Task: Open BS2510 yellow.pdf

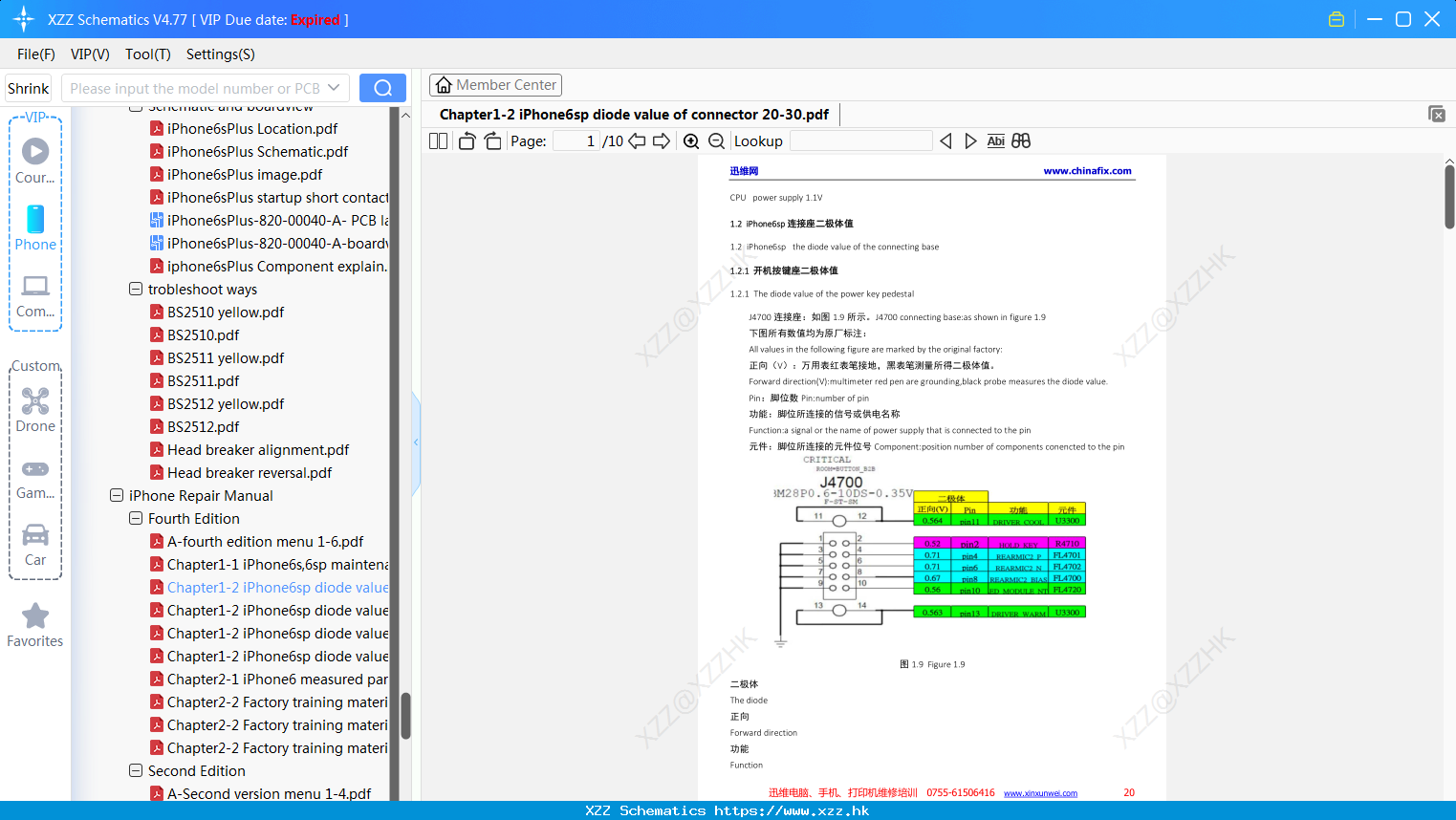Action: [x=226, y=312]
